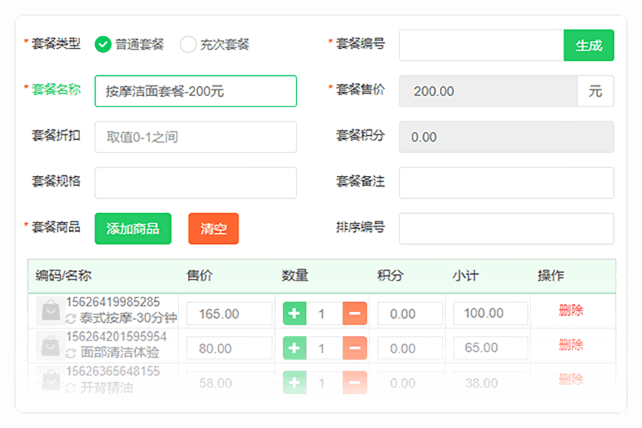The image size is (642, 428).
Task: Click product code 15626419985285
Action: 113,302
